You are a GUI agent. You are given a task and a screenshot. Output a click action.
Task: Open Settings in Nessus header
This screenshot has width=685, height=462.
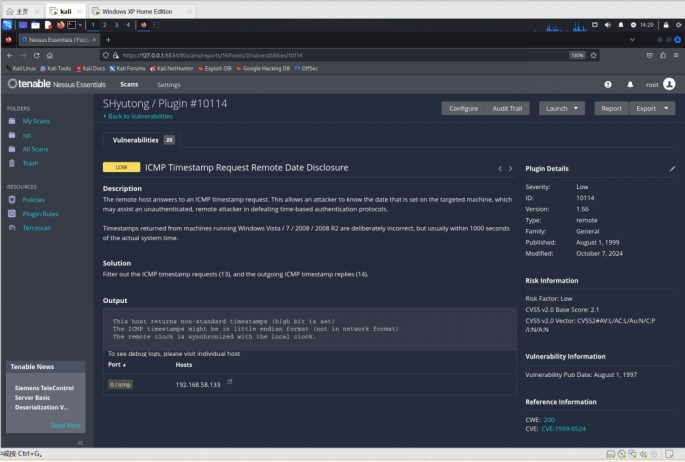[169, 85]
